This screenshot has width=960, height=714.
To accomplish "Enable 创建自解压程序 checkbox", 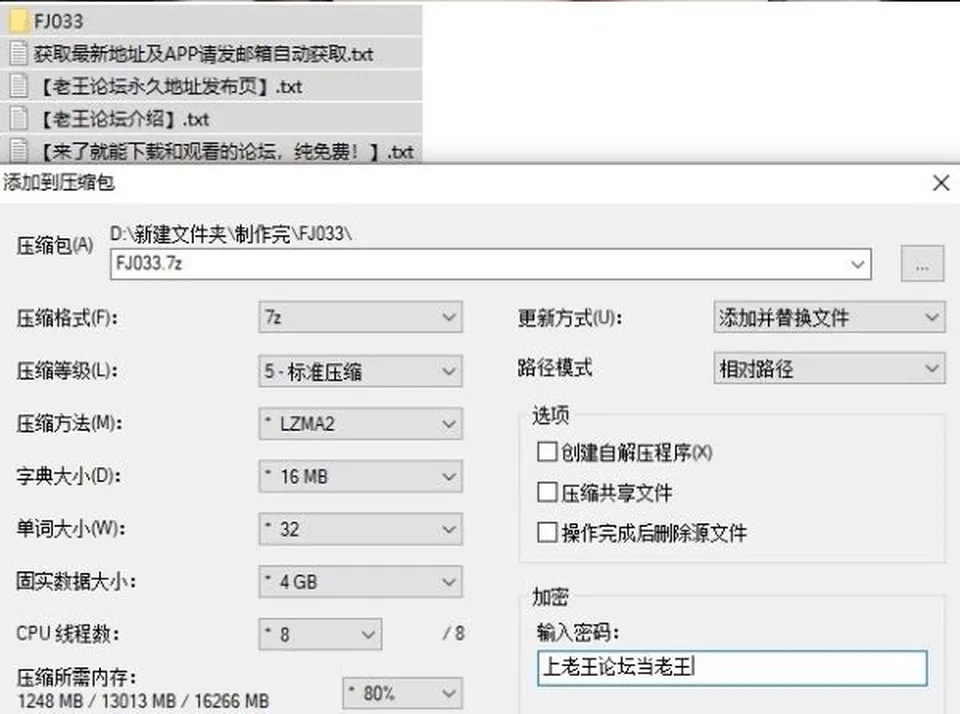I will click(547, 452).
